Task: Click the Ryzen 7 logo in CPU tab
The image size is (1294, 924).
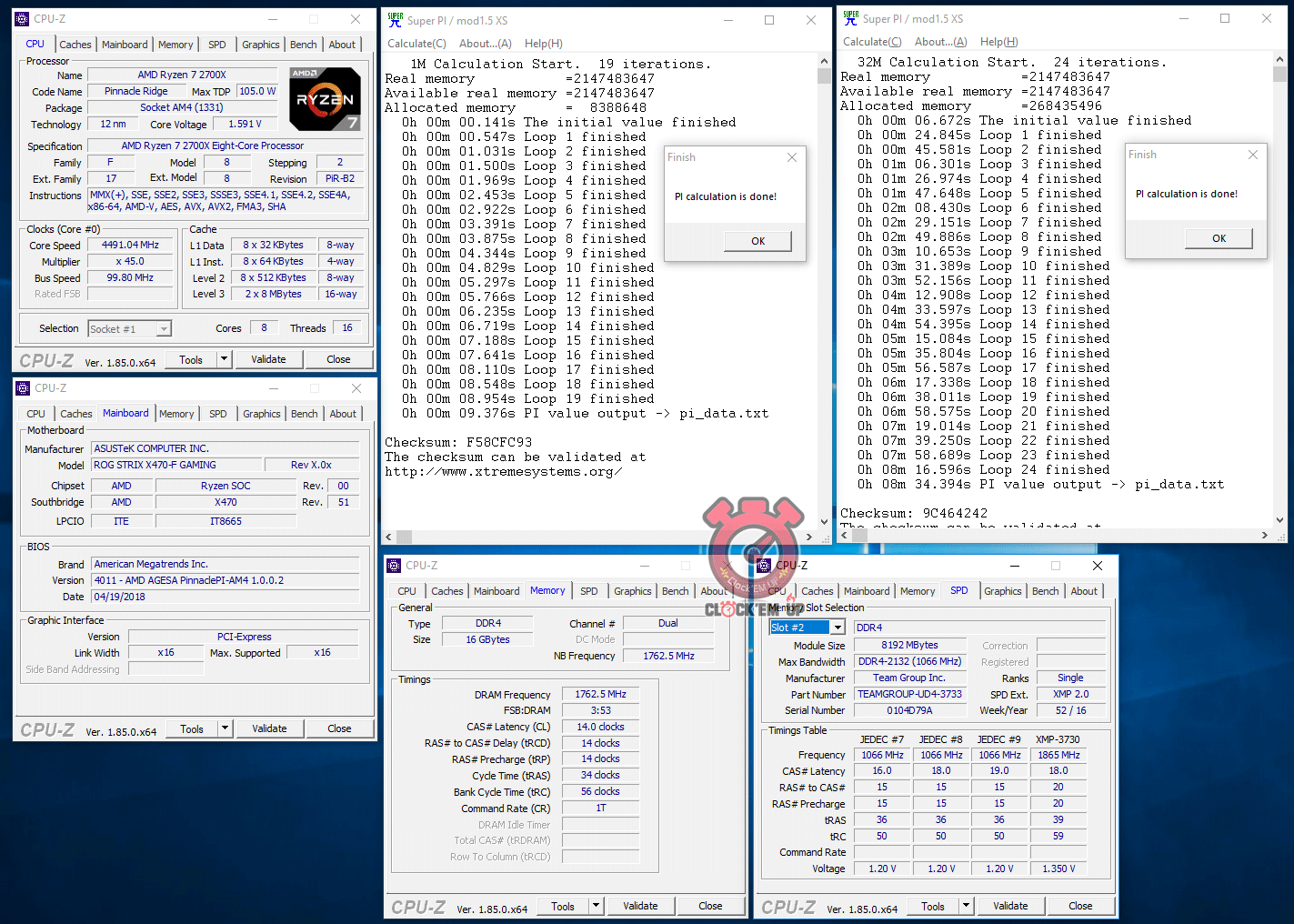Action: click(x=325, y=98)
